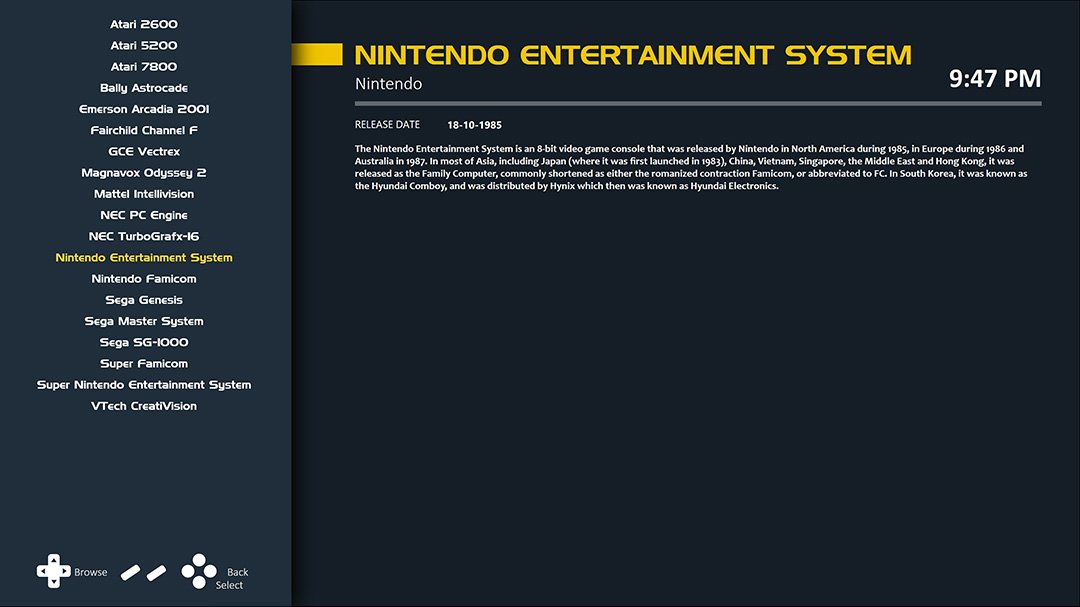Image resolution: width=1080 pixels, height=607 pixels.
Task: Open Sega SG-1000 entry
Action: [x=144, y=342]
